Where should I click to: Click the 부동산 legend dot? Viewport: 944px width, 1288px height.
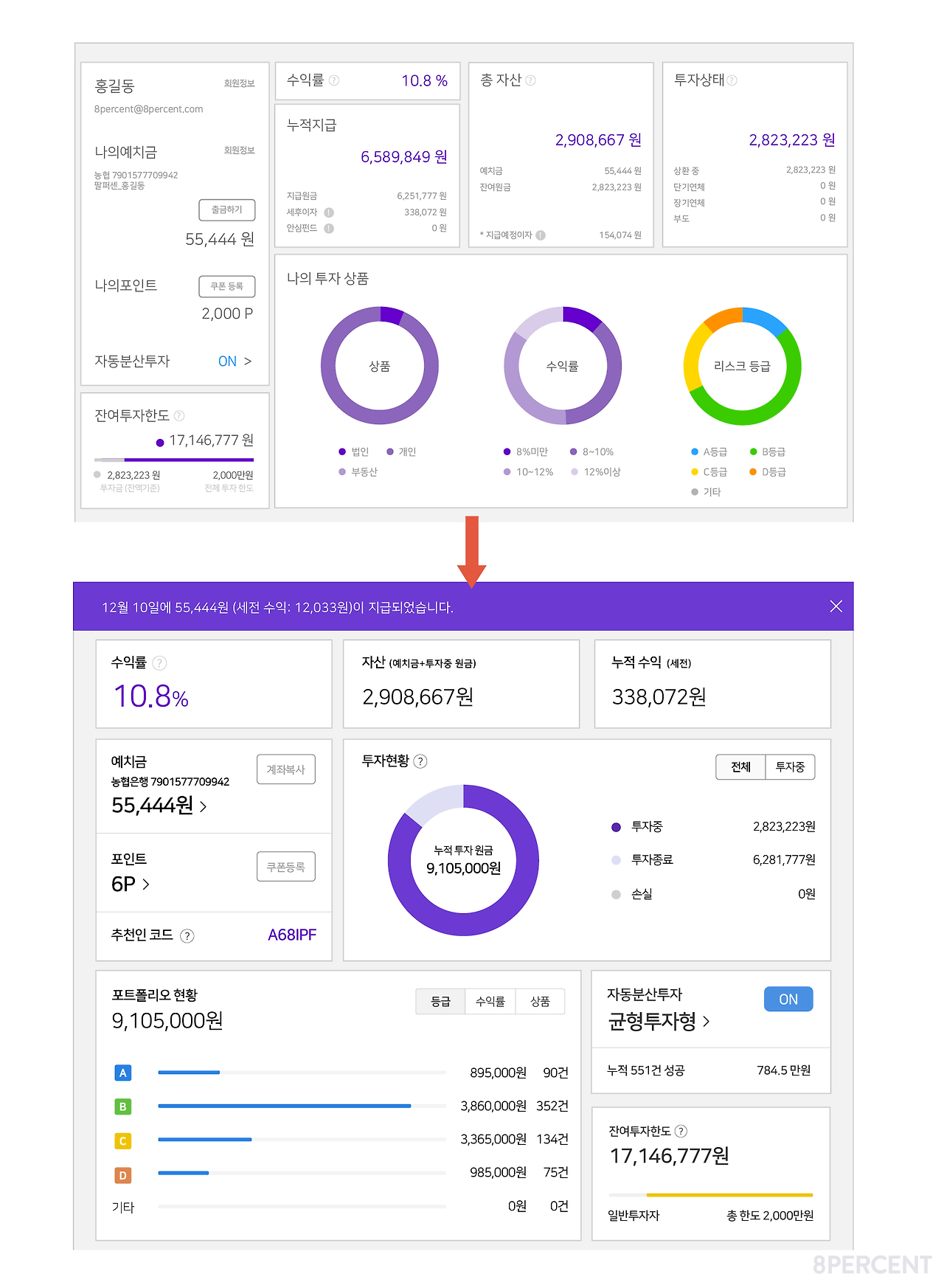click(x=342, y=472)
